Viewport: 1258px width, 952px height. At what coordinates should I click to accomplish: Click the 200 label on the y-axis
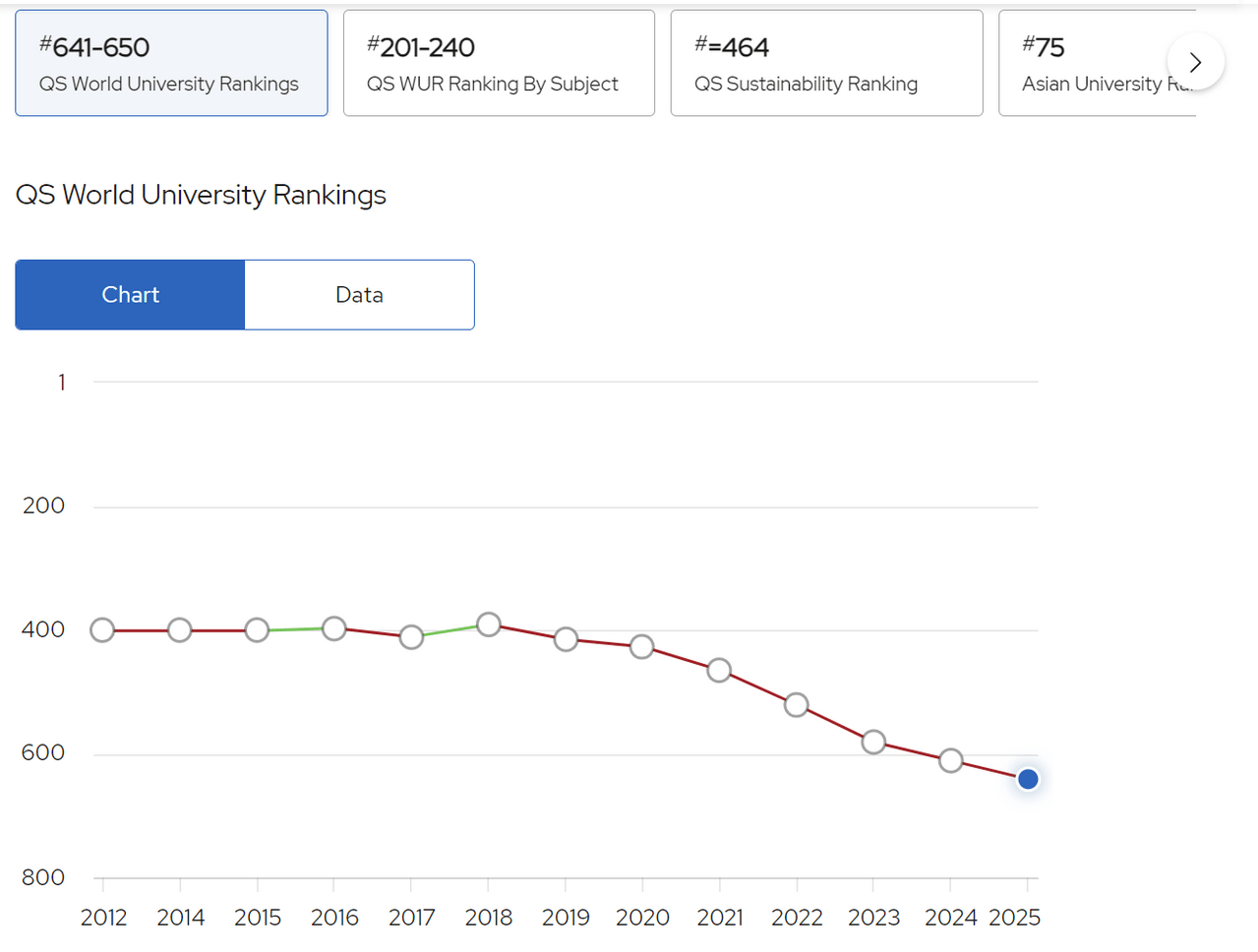pyautogui.click(x=42, y=505)
